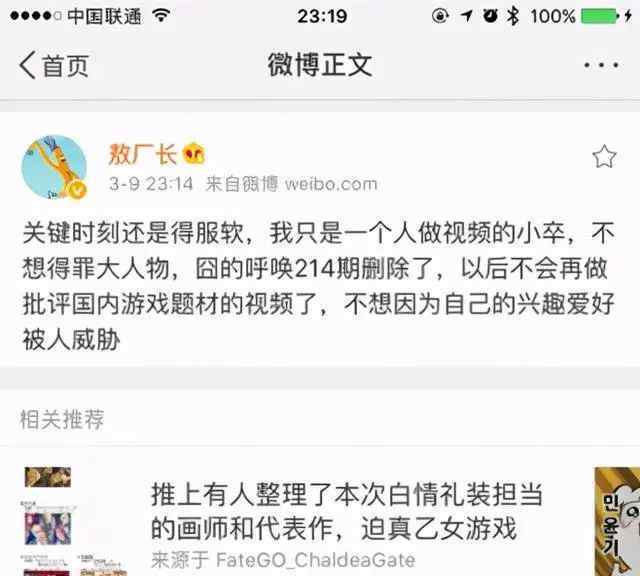
Task: Open 敖厂长's profile avatar
Action: 54,167
